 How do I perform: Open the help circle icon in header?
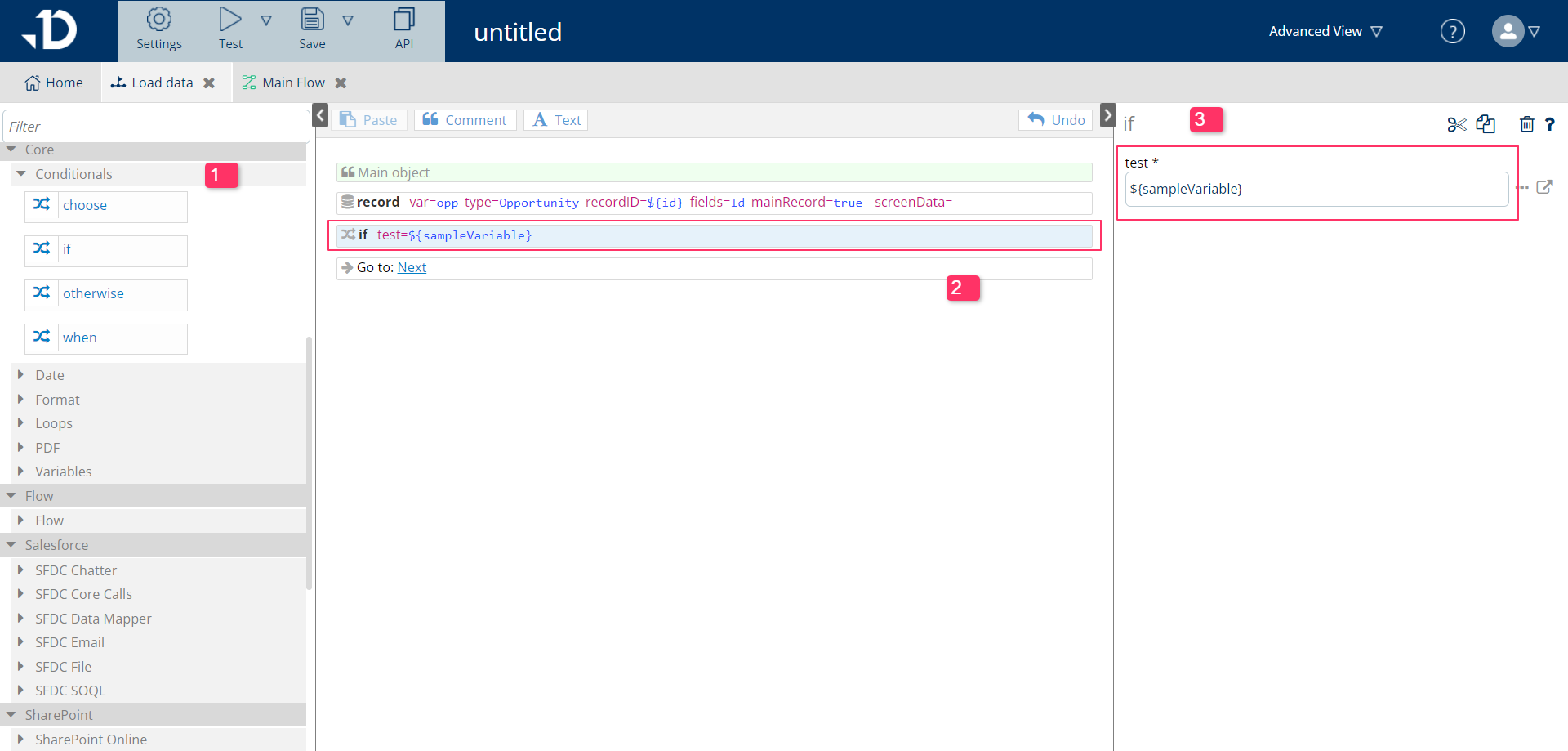pyautogui.click(x=1452, y=32)
